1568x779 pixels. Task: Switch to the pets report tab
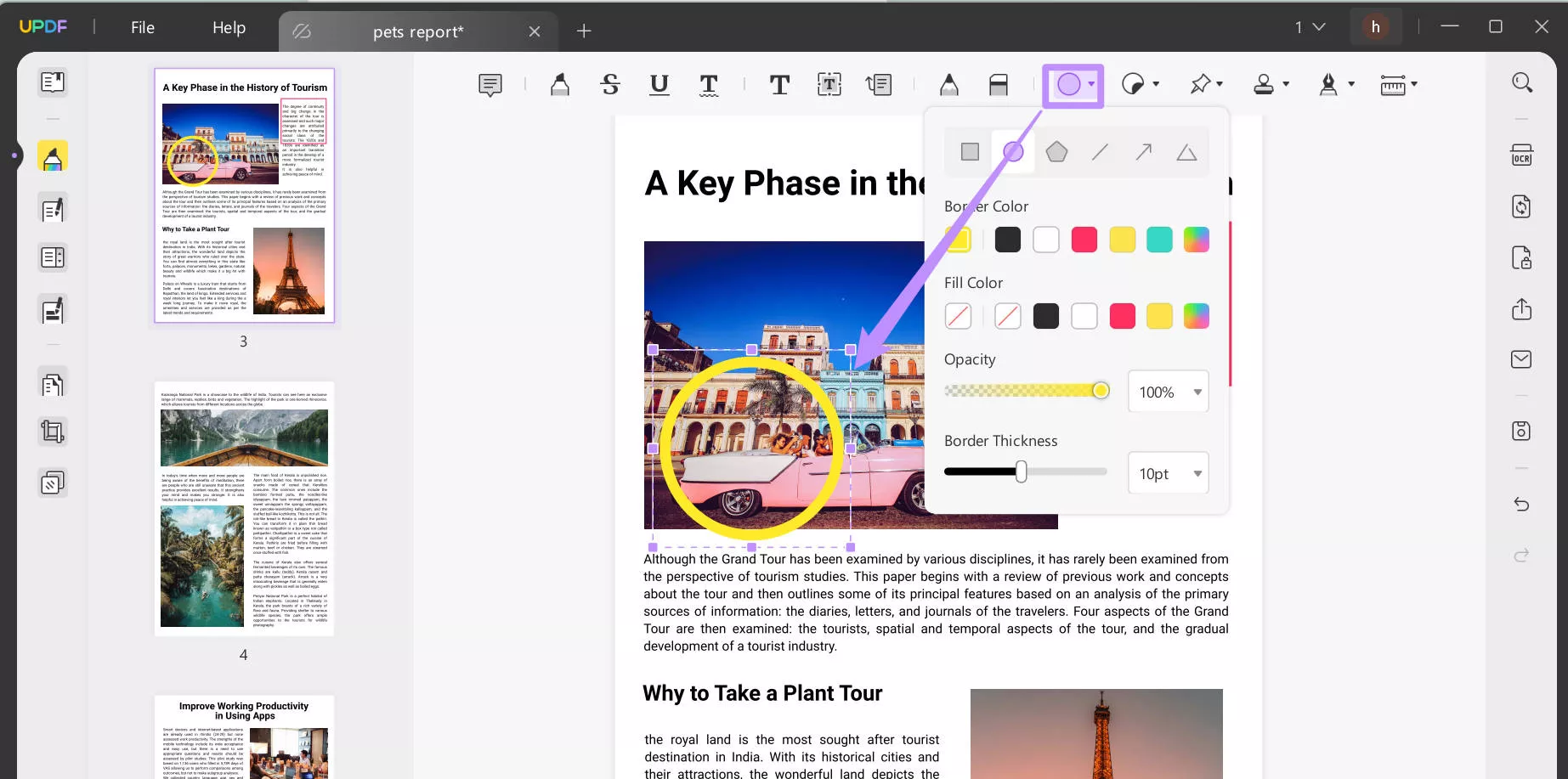(x=418, y=31)
